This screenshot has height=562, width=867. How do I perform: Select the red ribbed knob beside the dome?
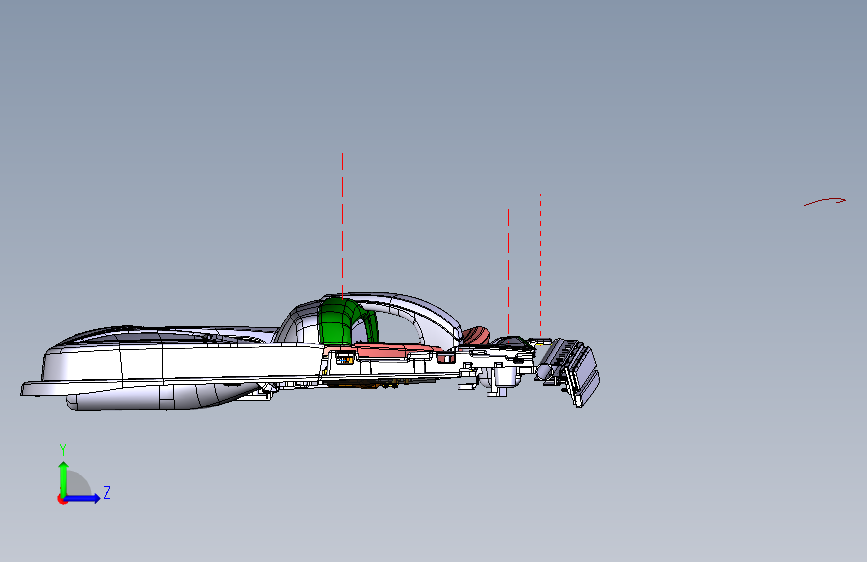coord(477,335)
